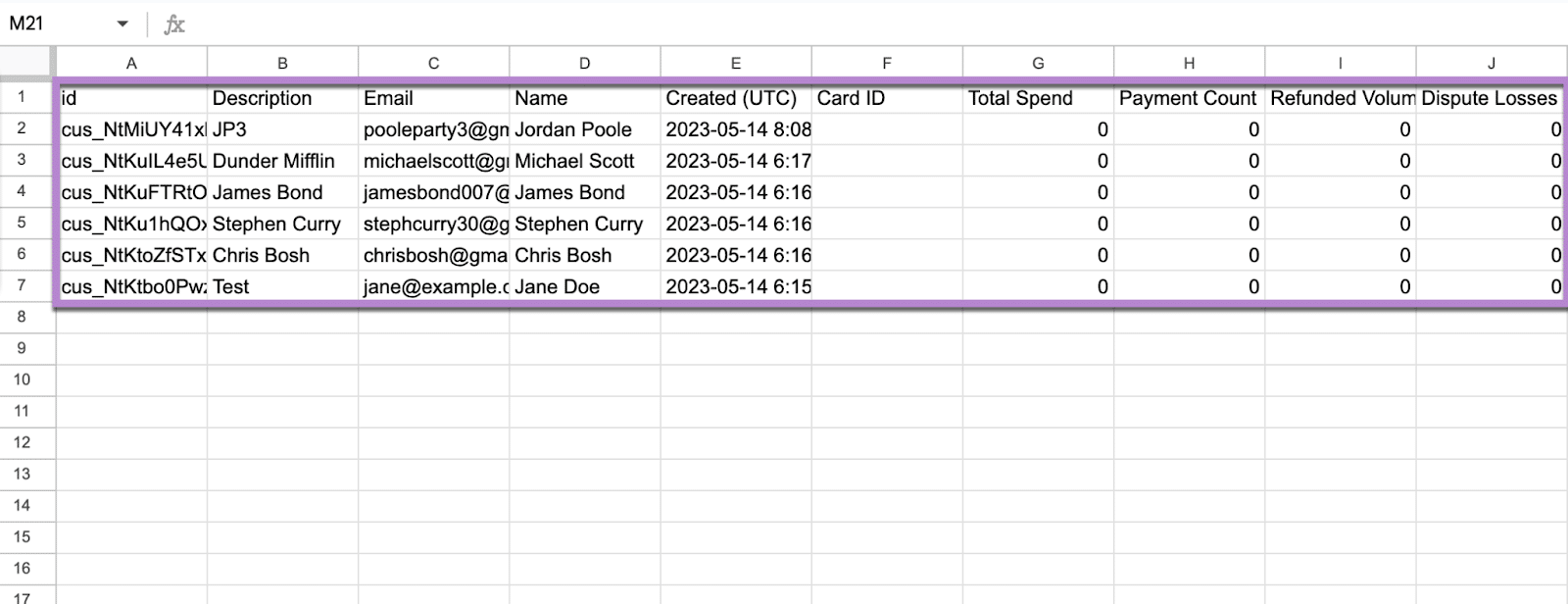Select the Total Spend header cell
1568x604 pixels.
coord(1038,98)
